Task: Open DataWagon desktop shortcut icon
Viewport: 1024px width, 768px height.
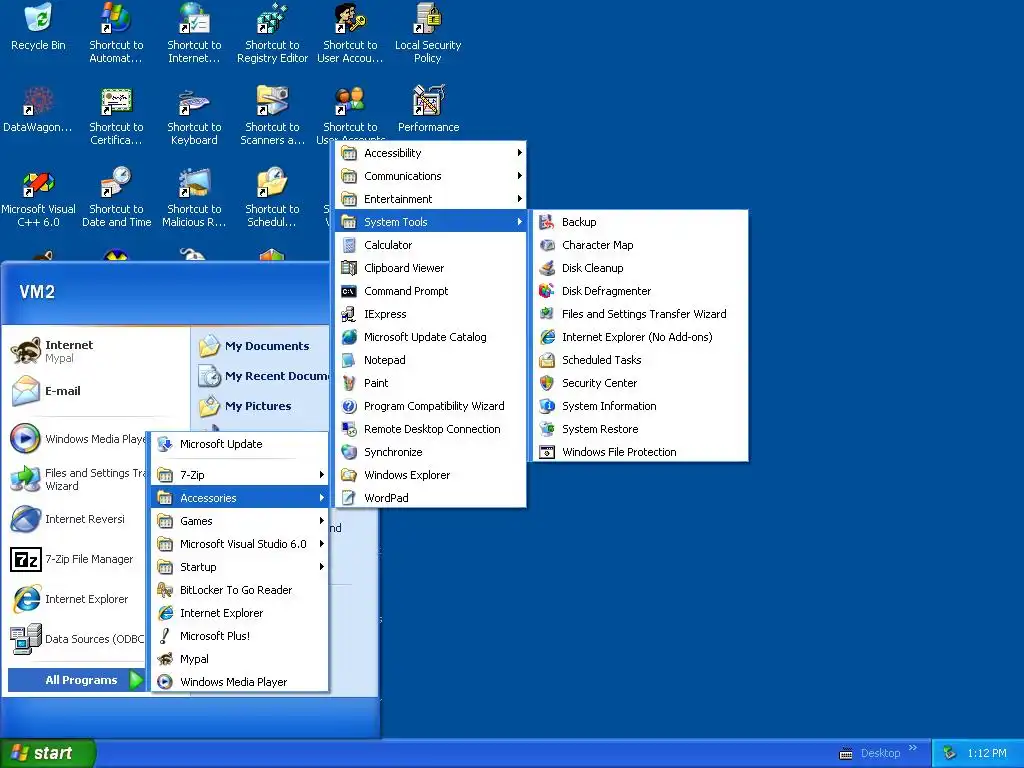Action: [38, 108]
